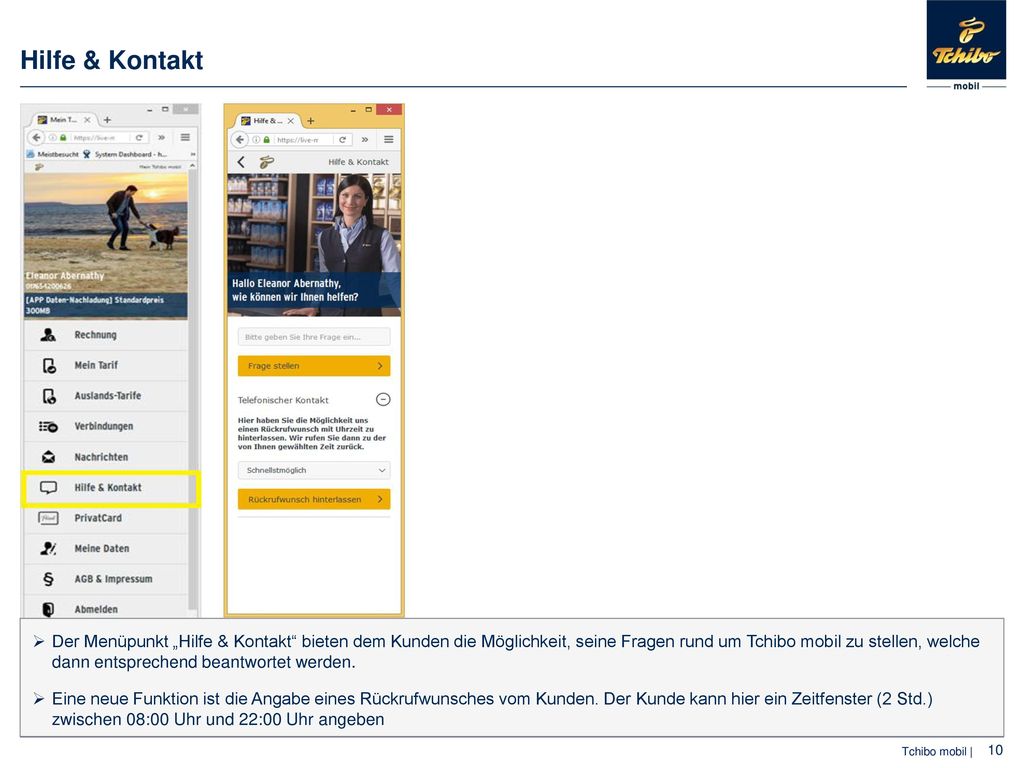Click browser back arrow in Hilfe & Kontakt window
This screenshot has width=1024, height=768.
tap(240, 139)
